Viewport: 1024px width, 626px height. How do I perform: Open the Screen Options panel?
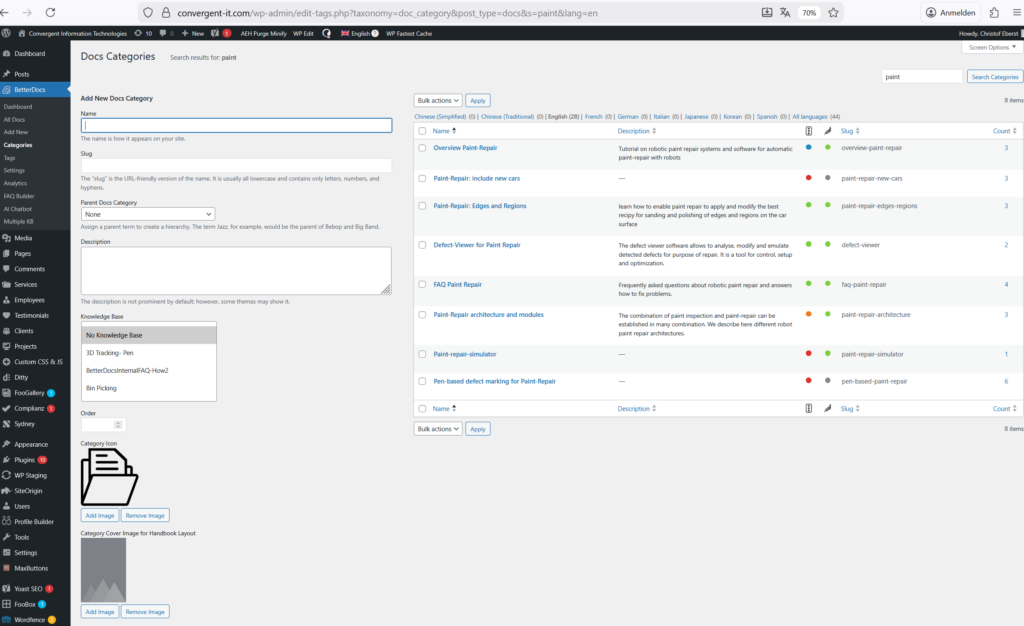(991, 47)
